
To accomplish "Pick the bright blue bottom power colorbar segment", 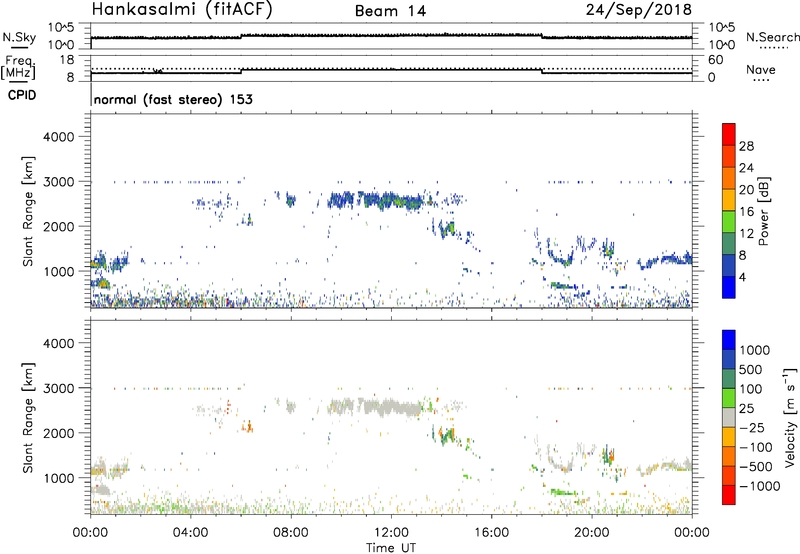I will point(729,287).
